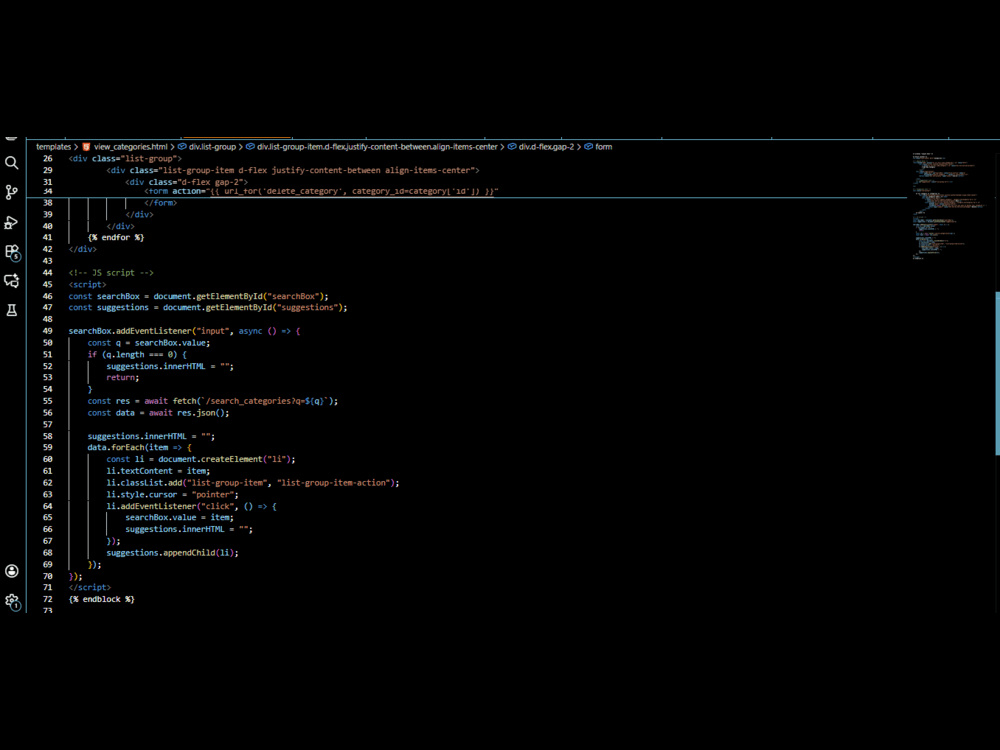The image size is (1000, 750).
Task: Click 'data.forEach(item => {' line
Action: 139,448
